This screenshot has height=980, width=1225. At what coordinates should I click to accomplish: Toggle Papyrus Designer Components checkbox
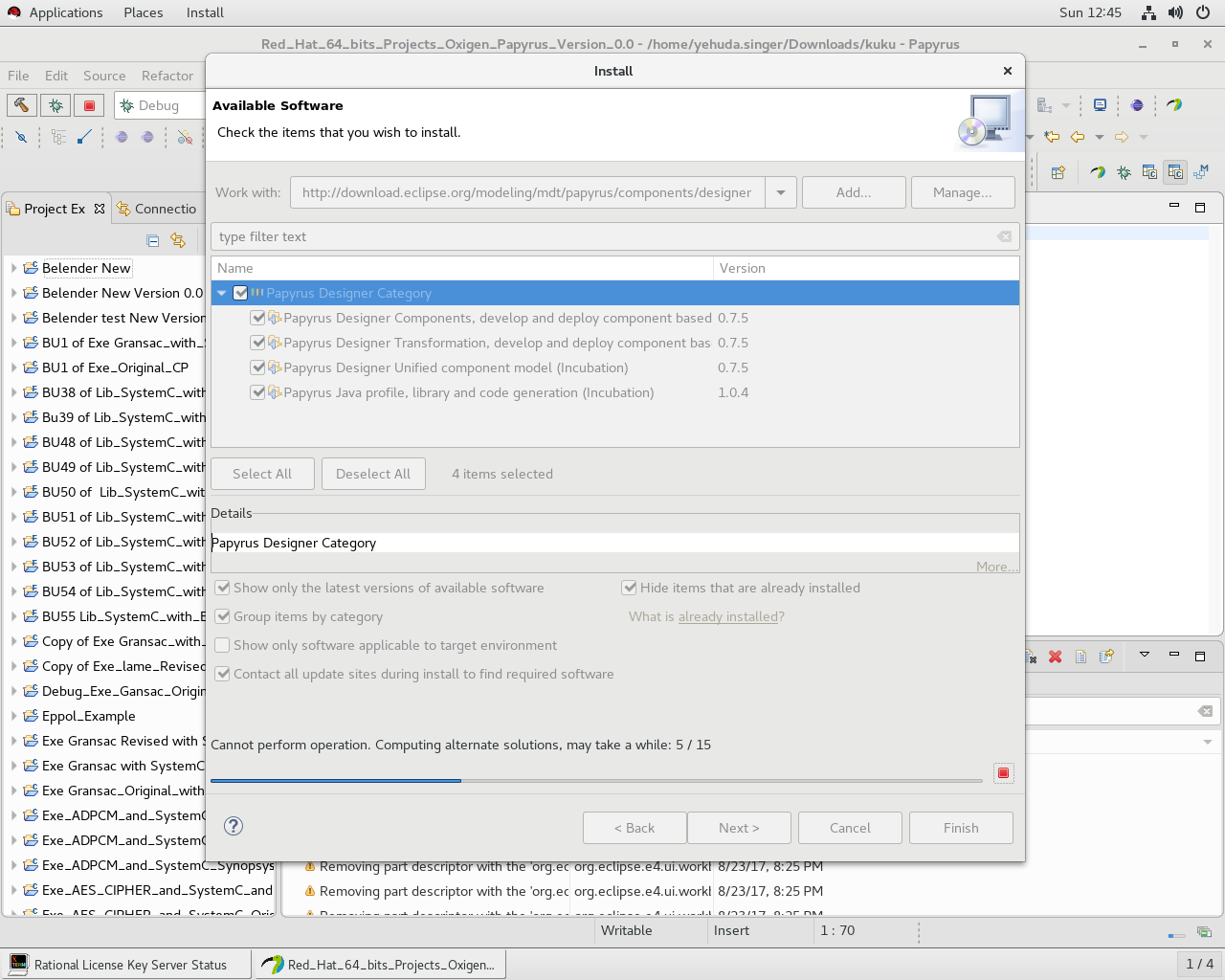[x=257, y=318]
